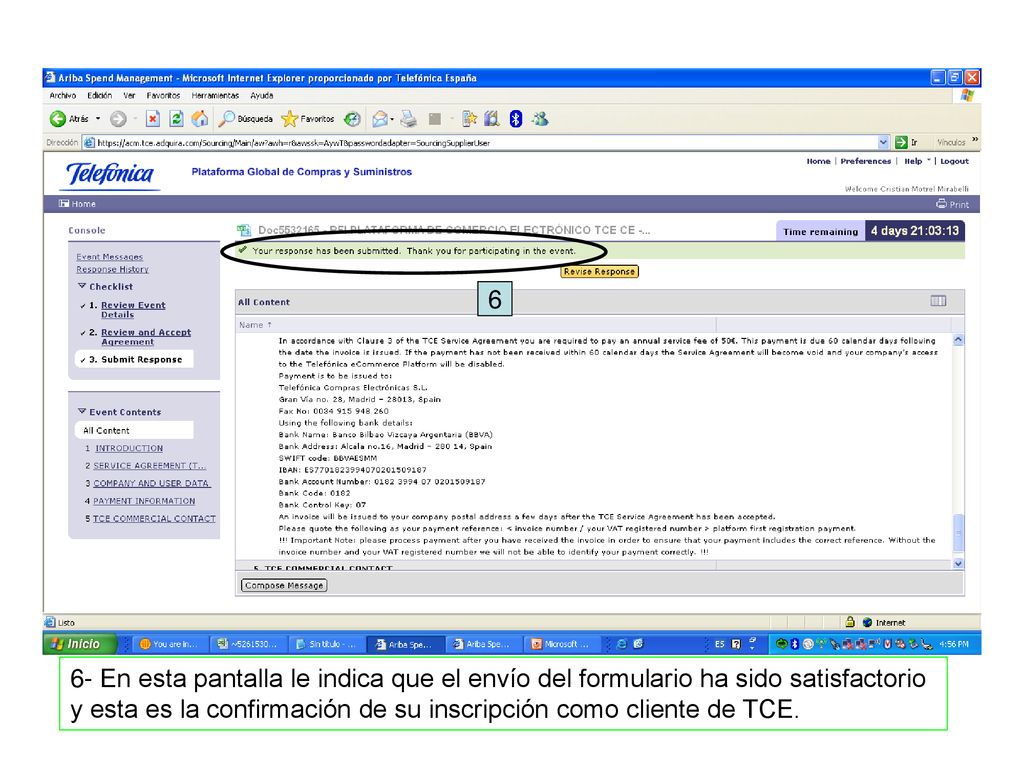Select Submit Response checklist step

tap(134, 359)
